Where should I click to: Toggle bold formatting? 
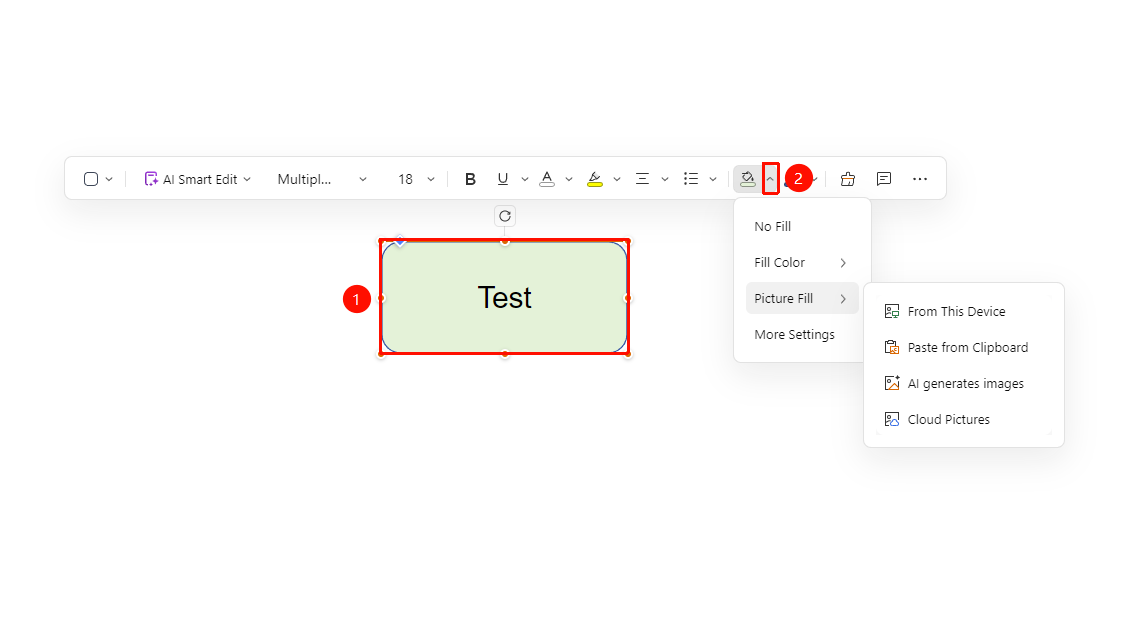[x=470, y=179]
